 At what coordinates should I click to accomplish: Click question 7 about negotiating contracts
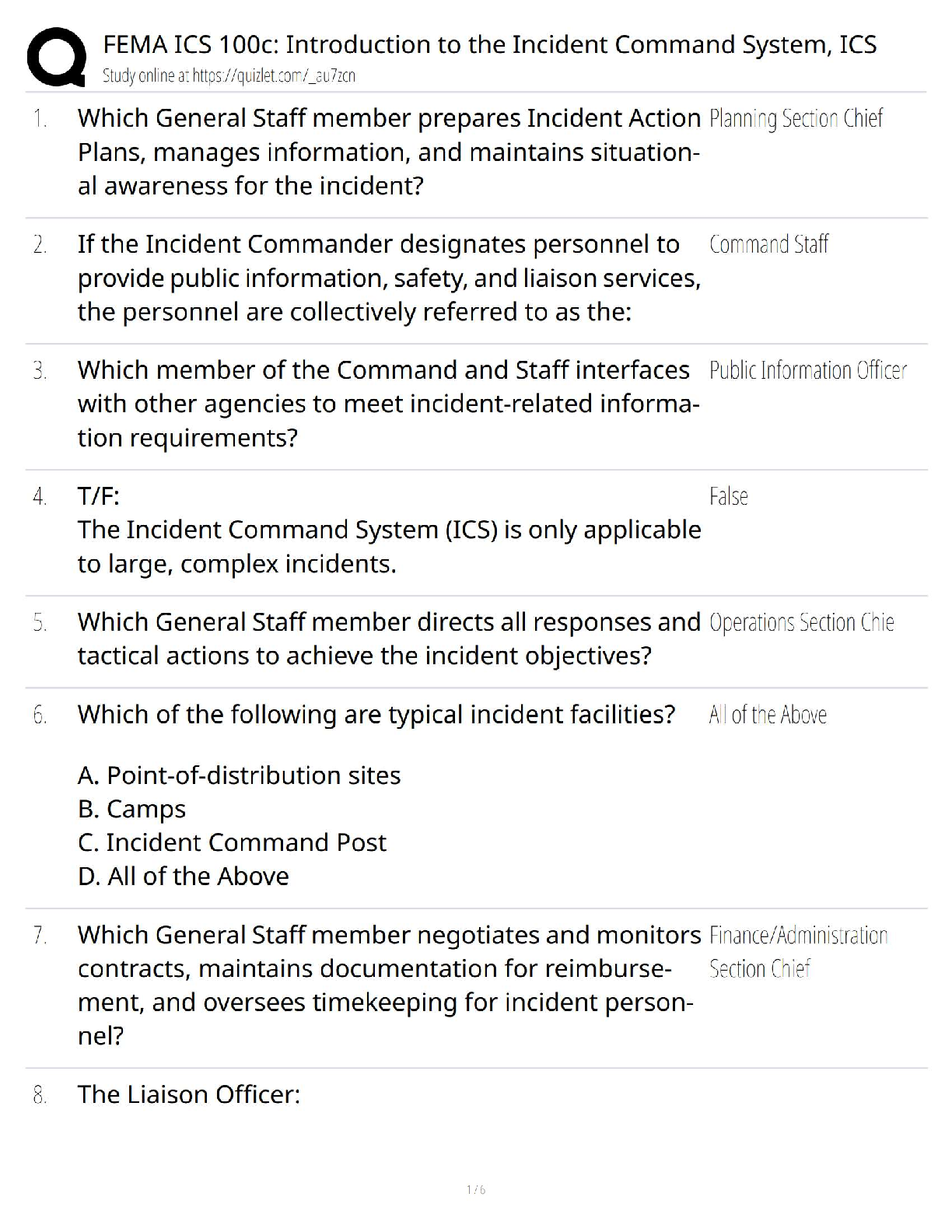pos(388,985)
